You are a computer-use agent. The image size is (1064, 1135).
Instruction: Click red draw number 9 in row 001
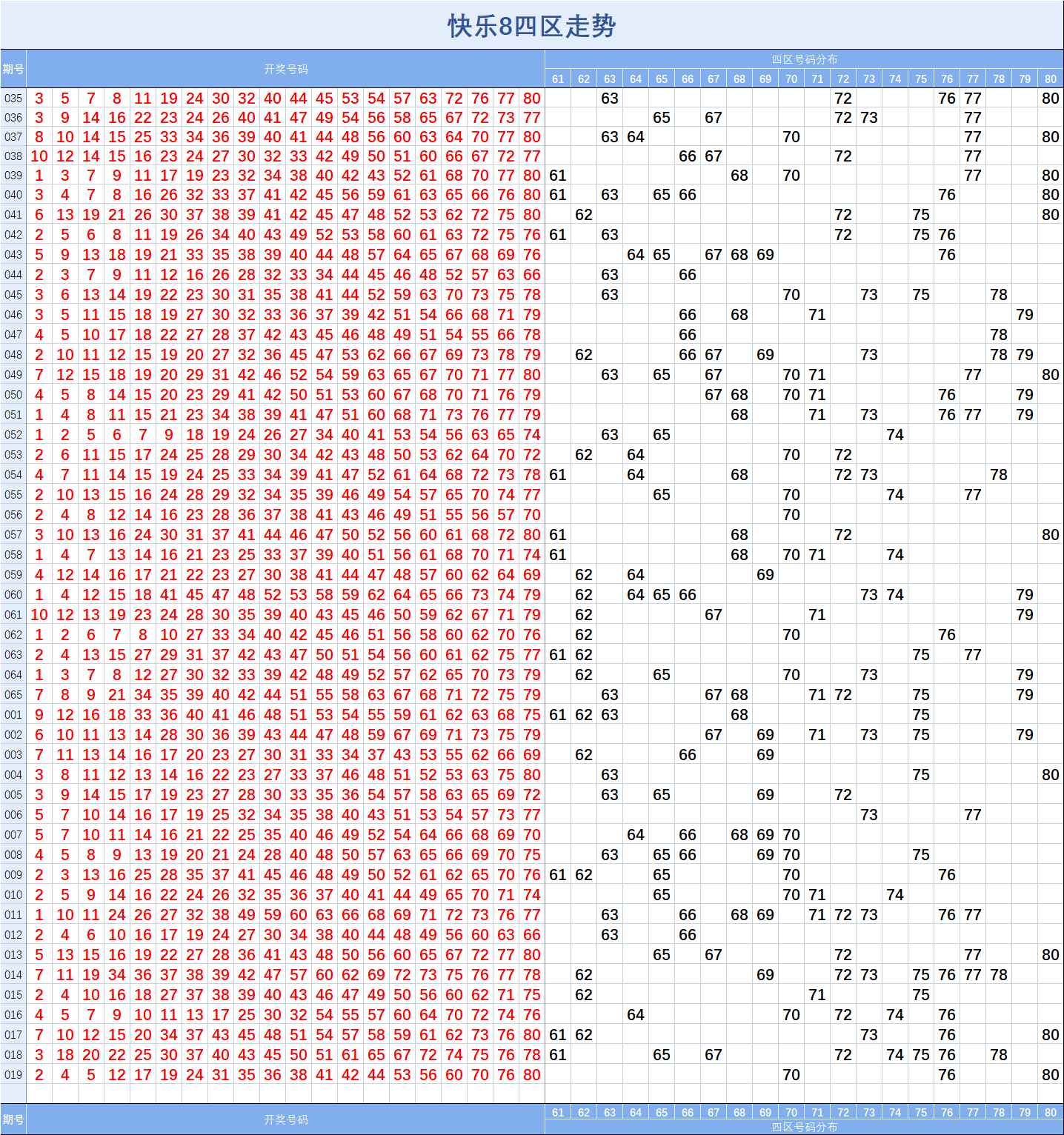click(39, 715)
